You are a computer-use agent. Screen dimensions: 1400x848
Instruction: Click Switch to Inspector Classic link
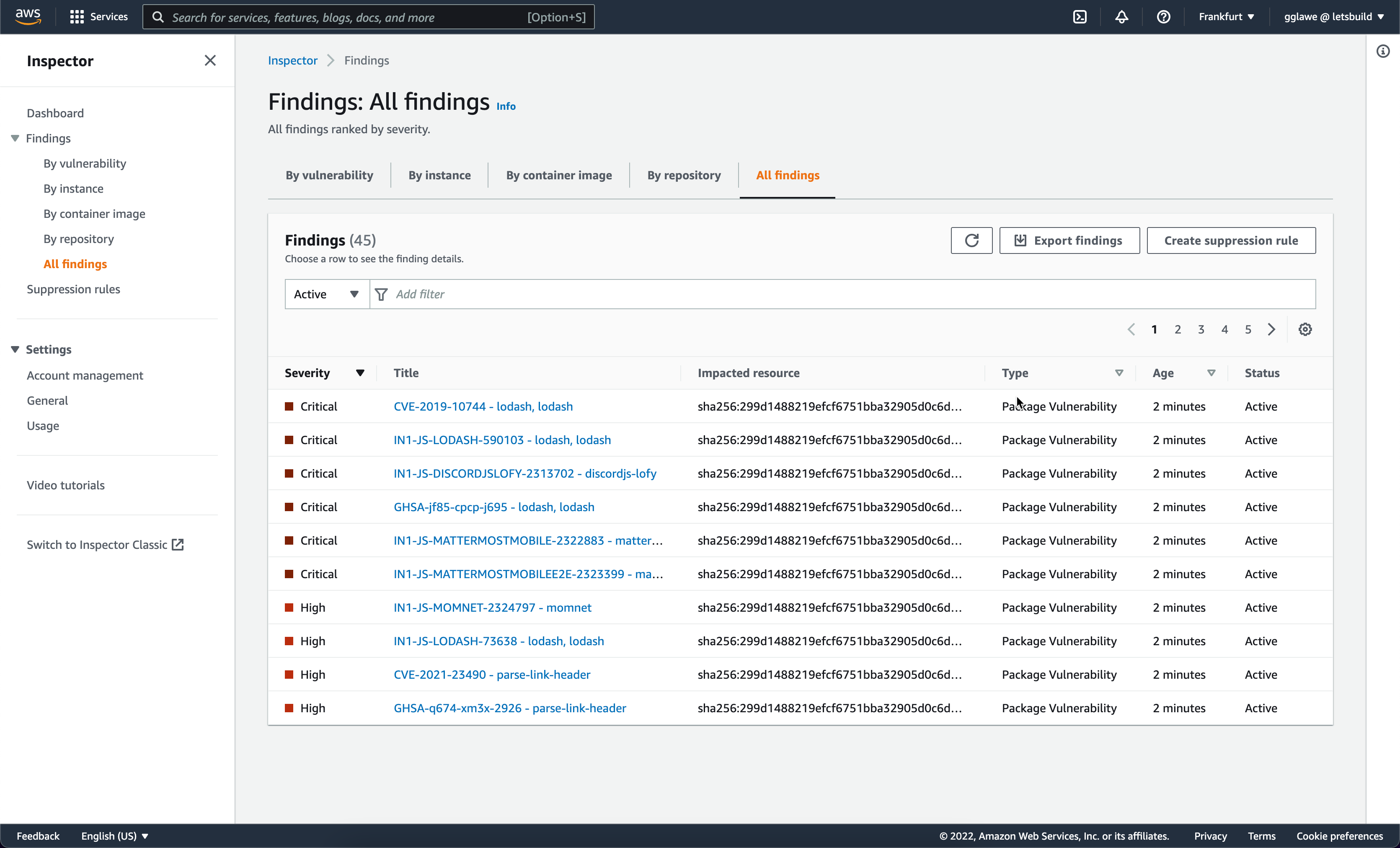click(x=105, y=545)
